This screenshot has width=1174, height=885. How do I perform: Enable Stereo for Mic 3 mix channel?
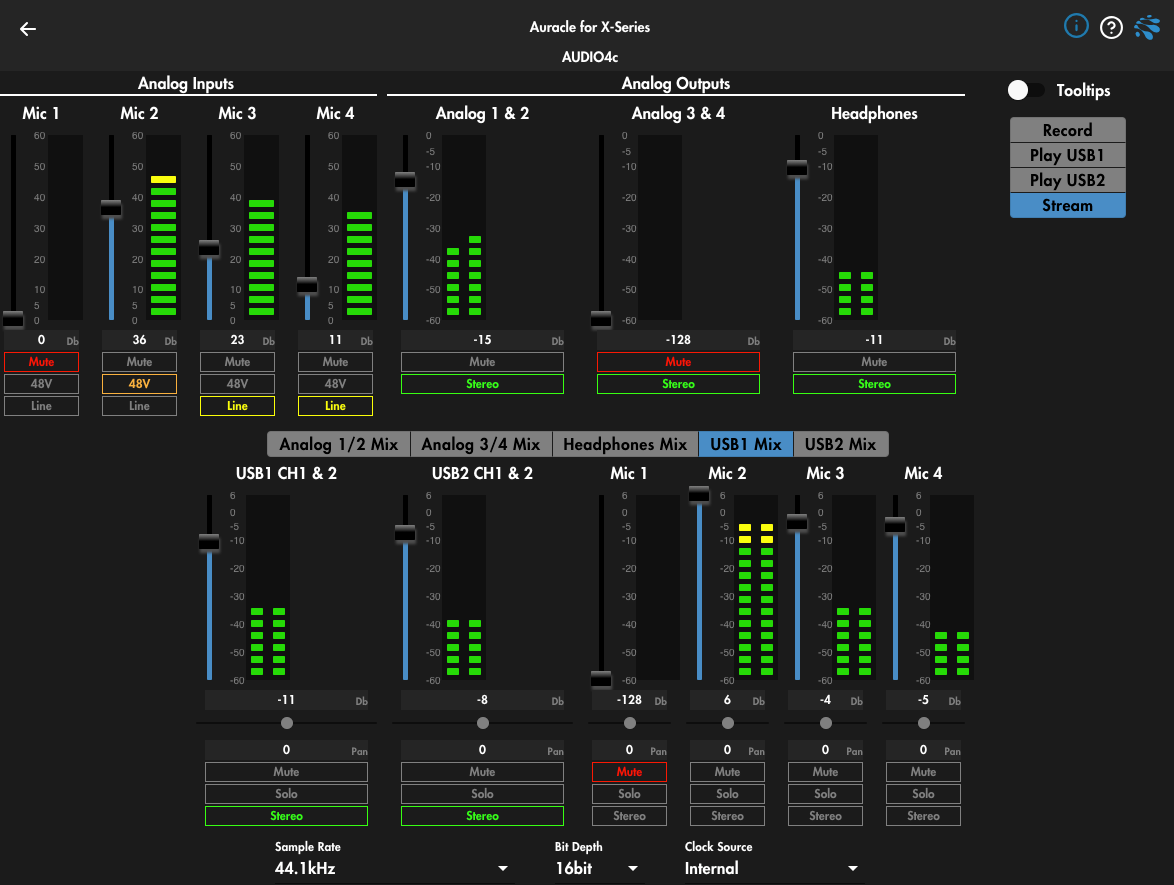tap(825, 816)
